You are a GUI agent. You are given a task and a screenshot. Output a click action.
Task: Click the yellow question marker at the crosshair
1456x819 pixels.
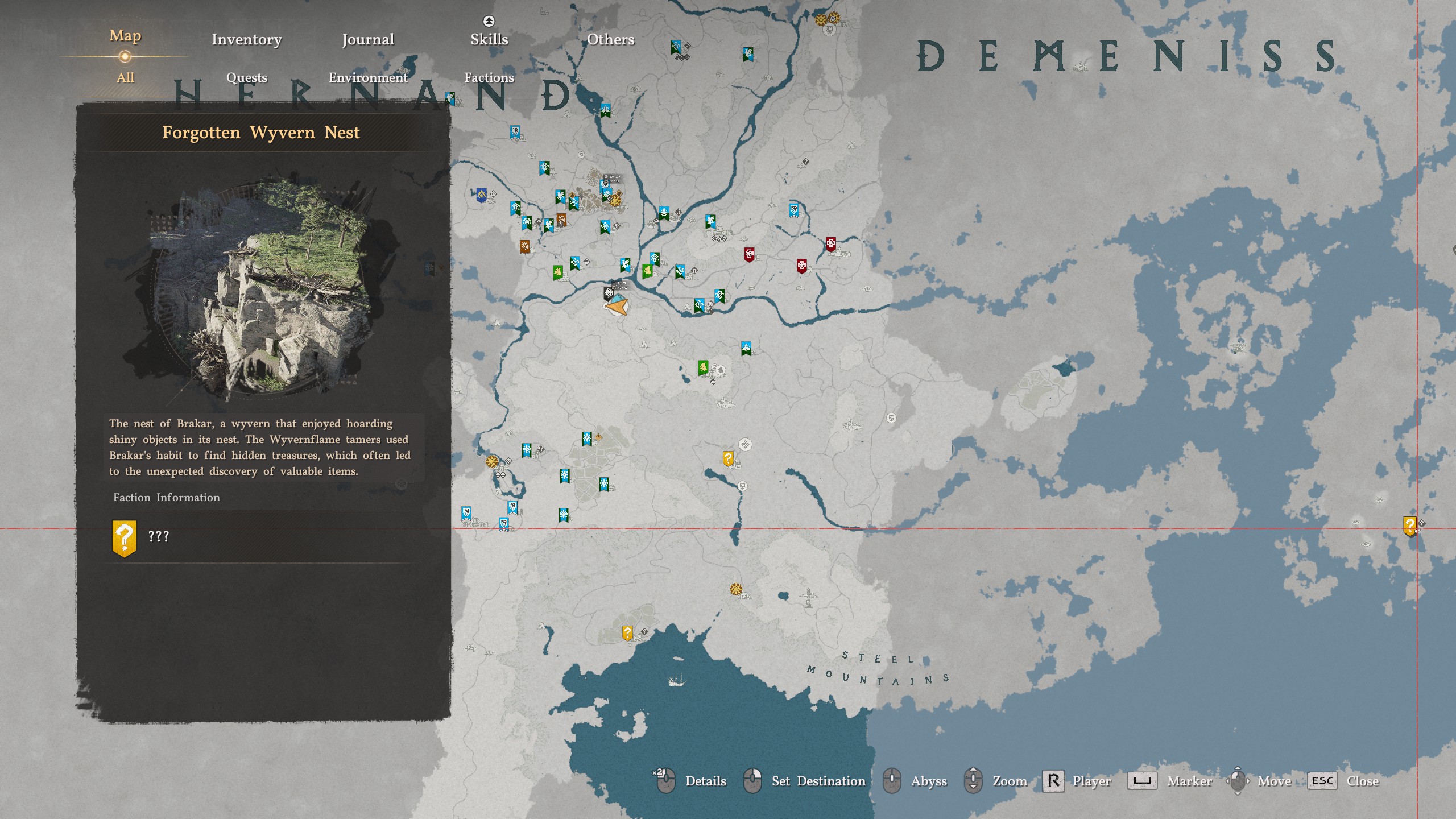[x=1409, y=525]
